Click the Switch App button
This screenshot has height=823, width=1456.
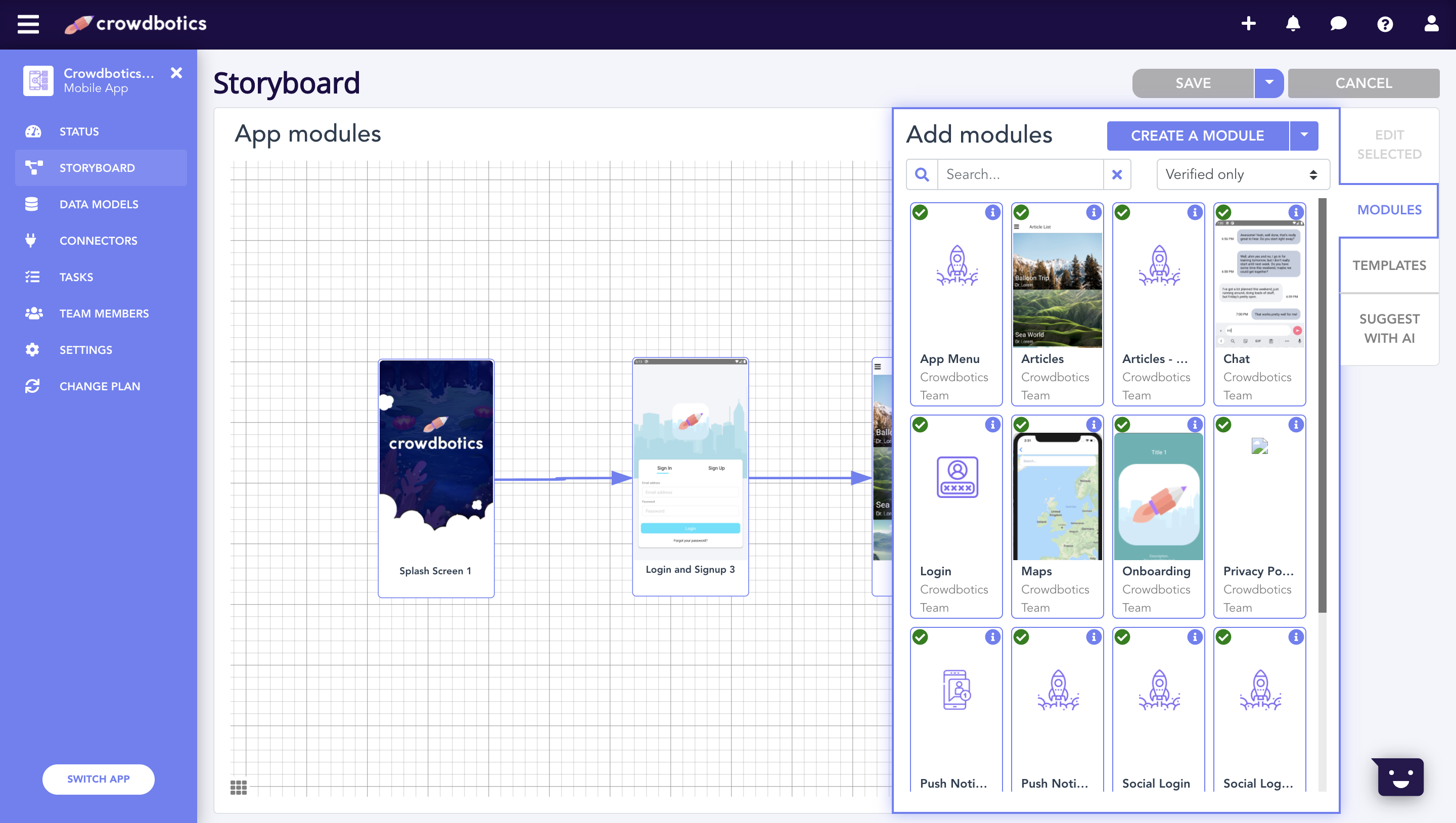tap(99, 779)
